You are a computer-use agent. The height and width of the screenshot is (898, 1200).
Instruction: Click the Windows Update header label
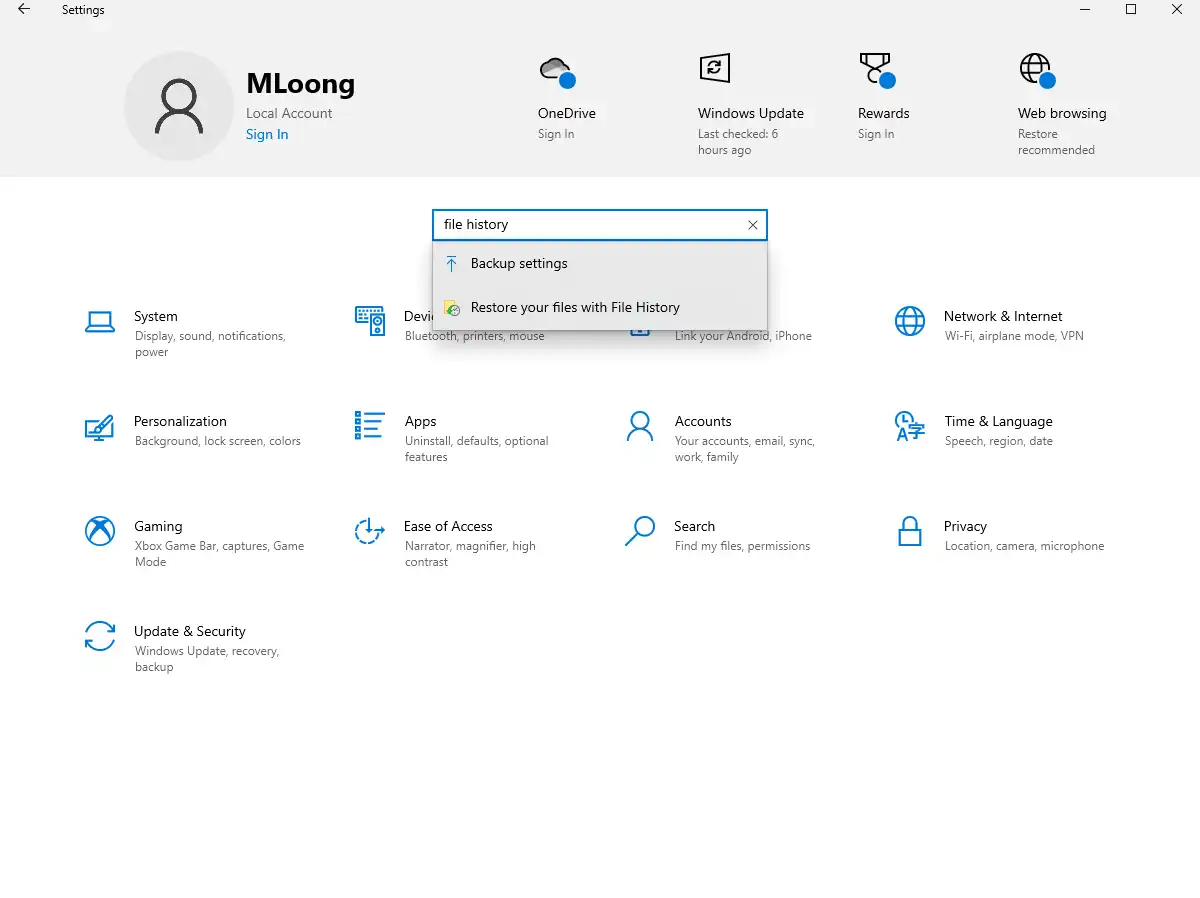point(751,113)
